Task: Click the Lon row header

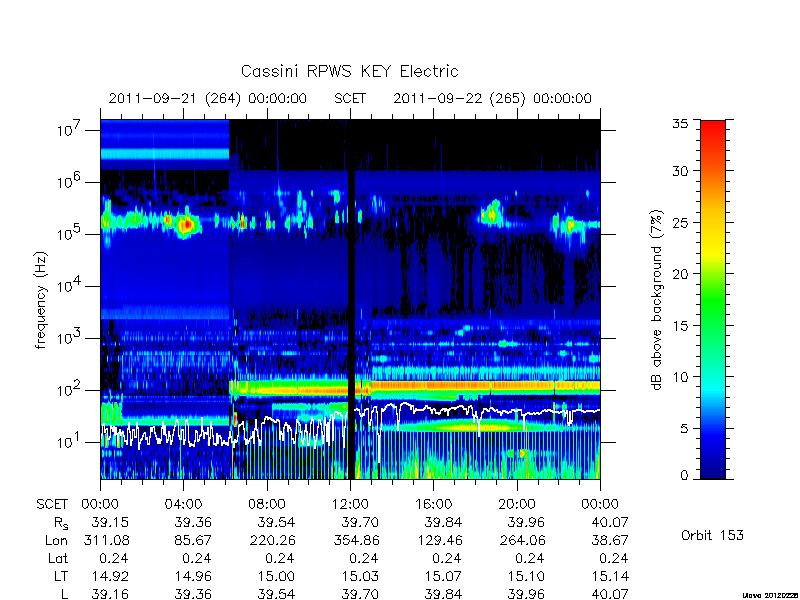Action: [x=57, y=540]
